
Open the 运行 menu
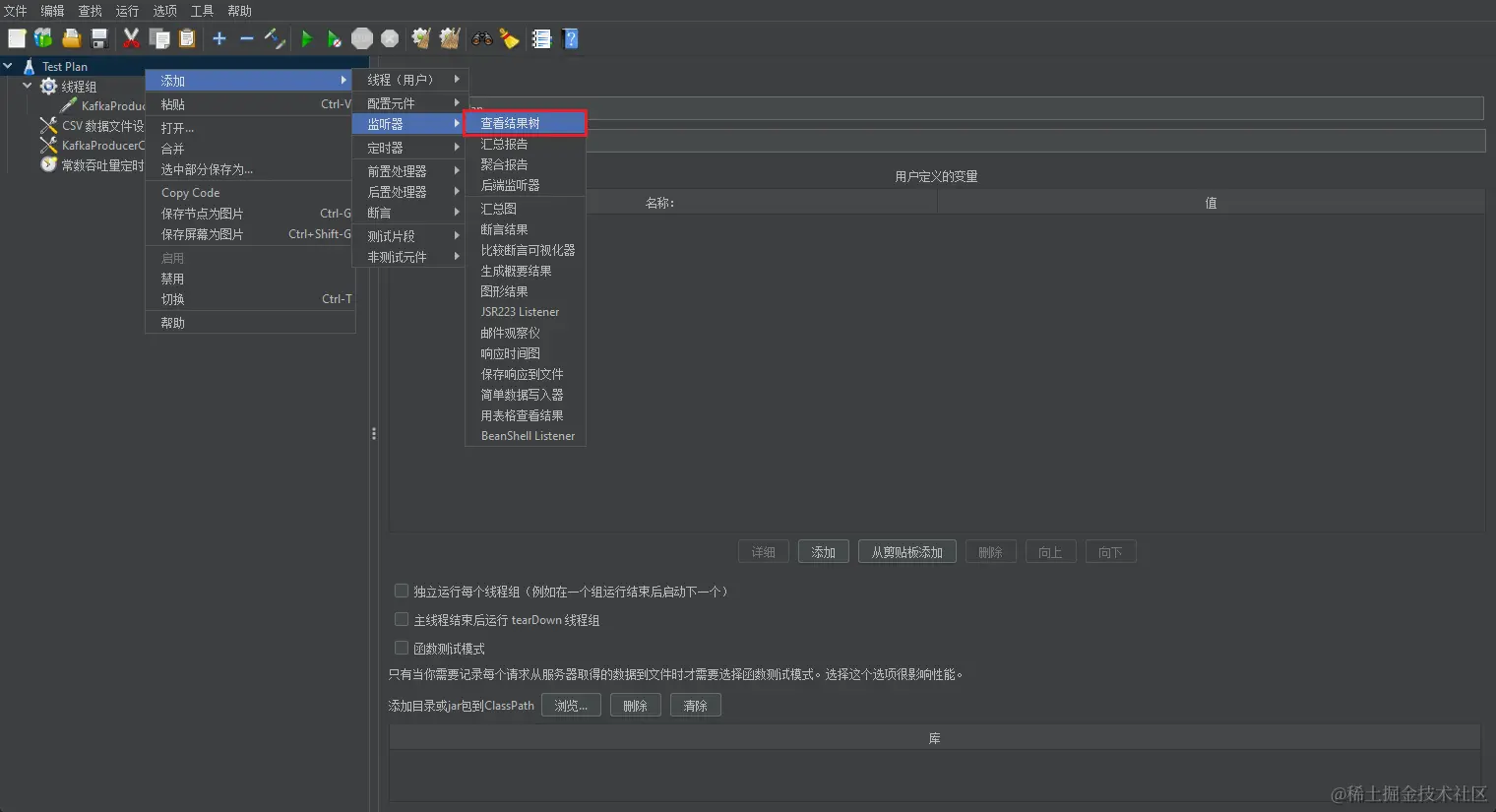click(x=127, y=11)
